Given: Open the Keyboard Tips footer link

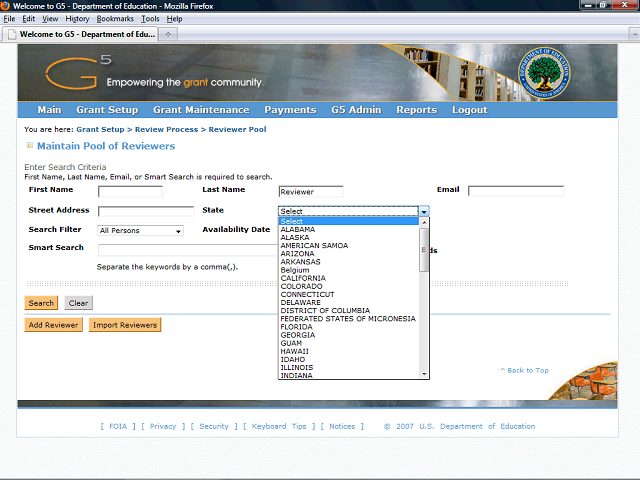Looking at the screenshot, I should coord(279,426).
